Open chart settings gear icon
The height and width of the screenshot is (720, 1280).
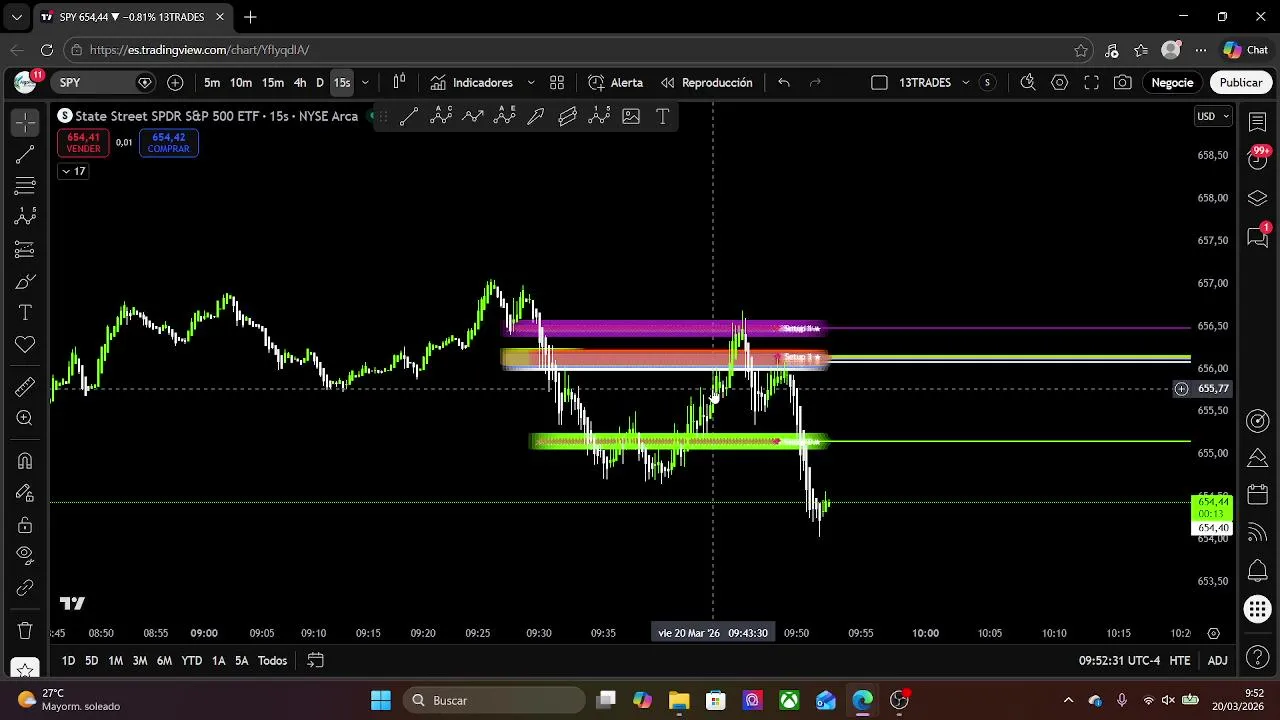click(1059, 83)
